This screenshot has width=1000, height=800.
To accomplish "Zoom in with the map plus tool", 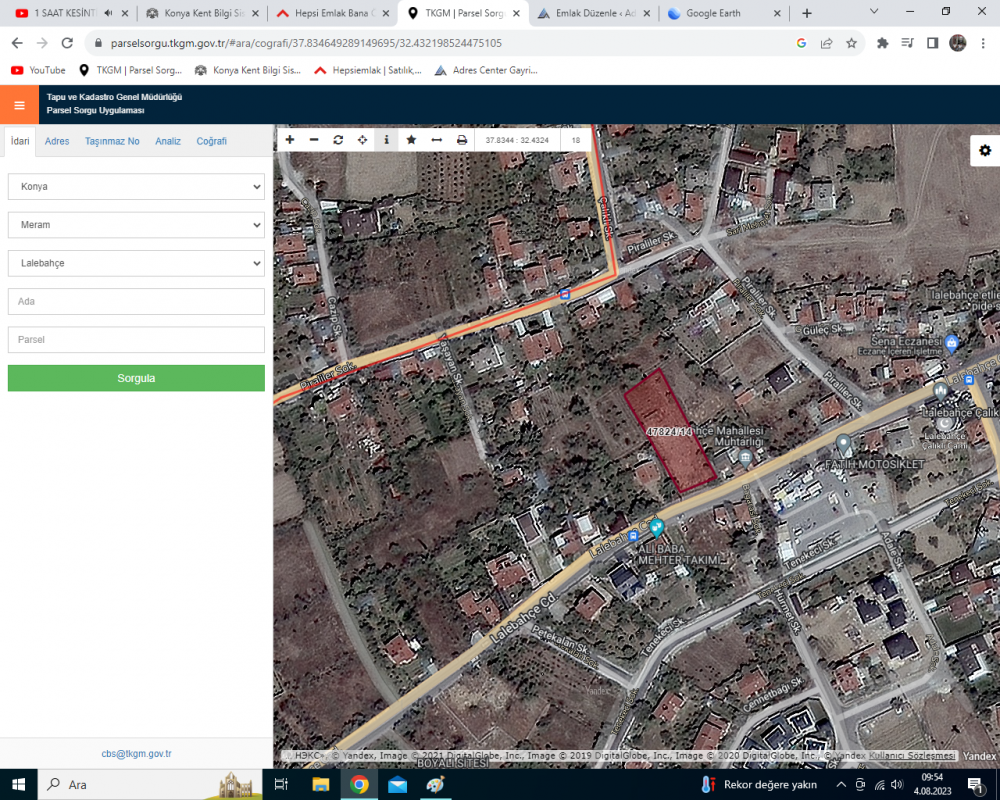I will click(x=290, y=140).
